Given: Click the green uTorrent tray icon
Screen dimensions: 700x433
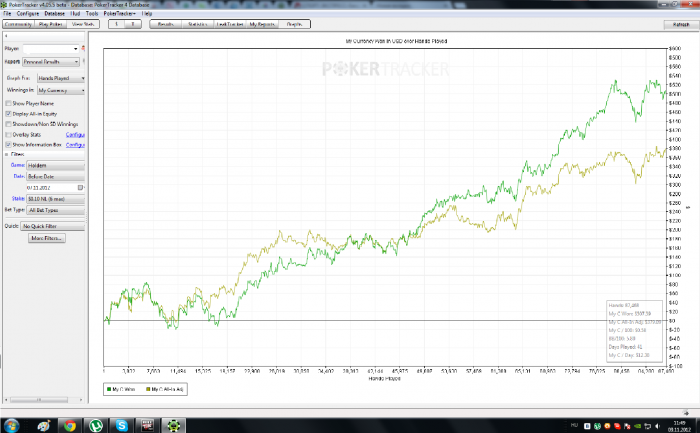Looking at the screenshot, I should coord(597,426).
